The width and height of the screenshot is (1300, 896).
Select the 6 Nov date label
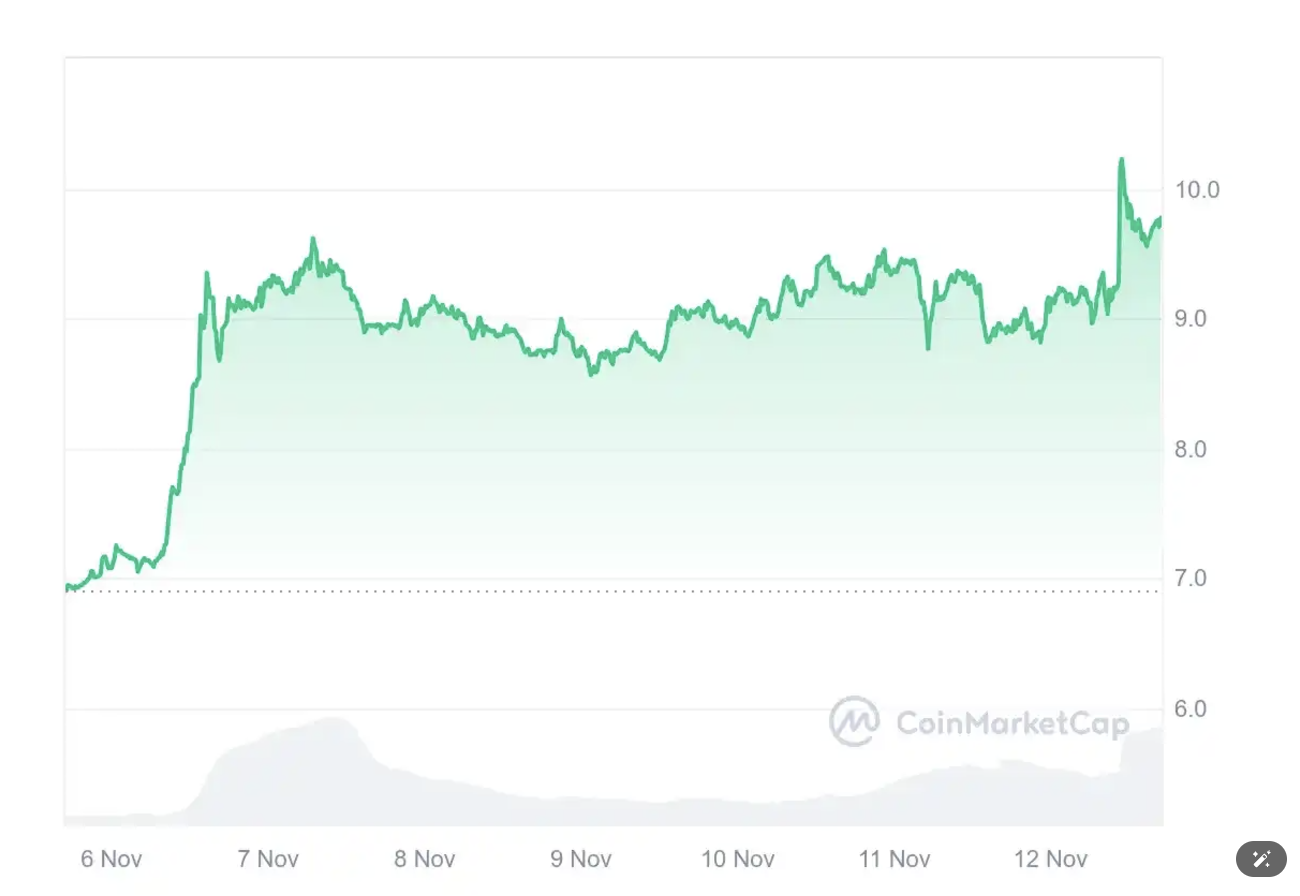pyautogui.click(x=111, y=859)
